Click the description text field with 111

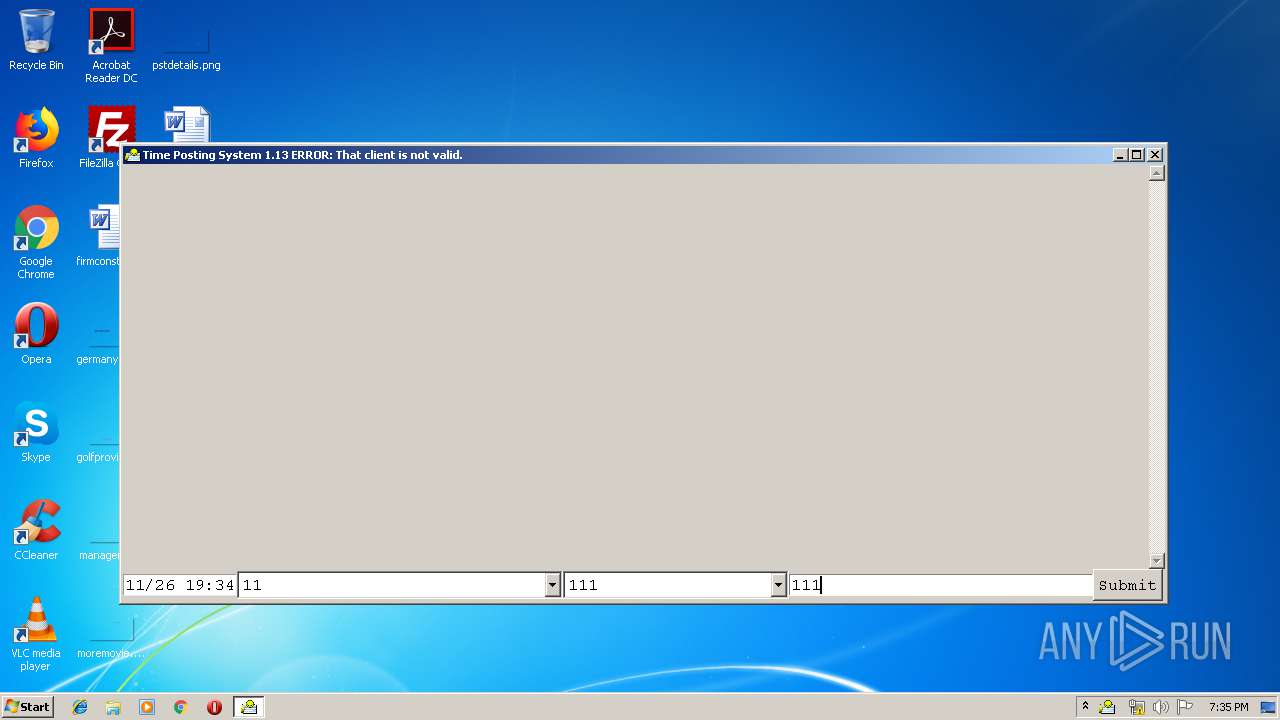[x=940, y=586]
